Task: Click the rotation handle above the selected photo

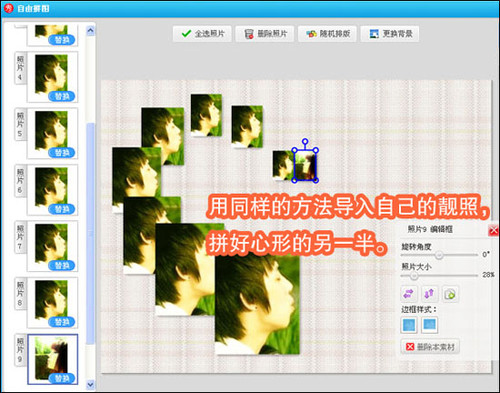Action: click(x=305, y=141)
